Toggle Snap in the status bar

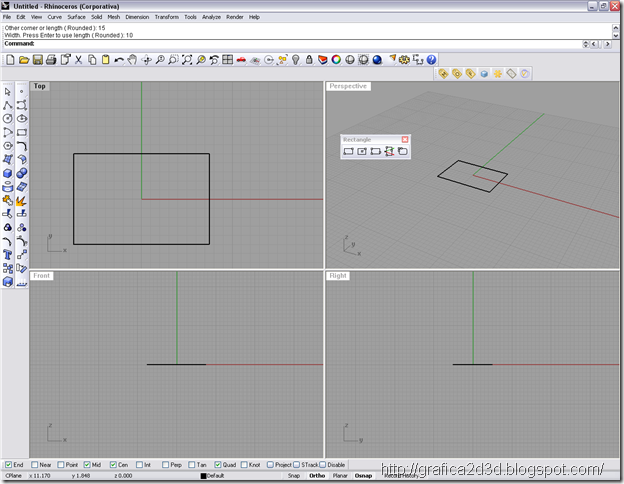[294, 476]
